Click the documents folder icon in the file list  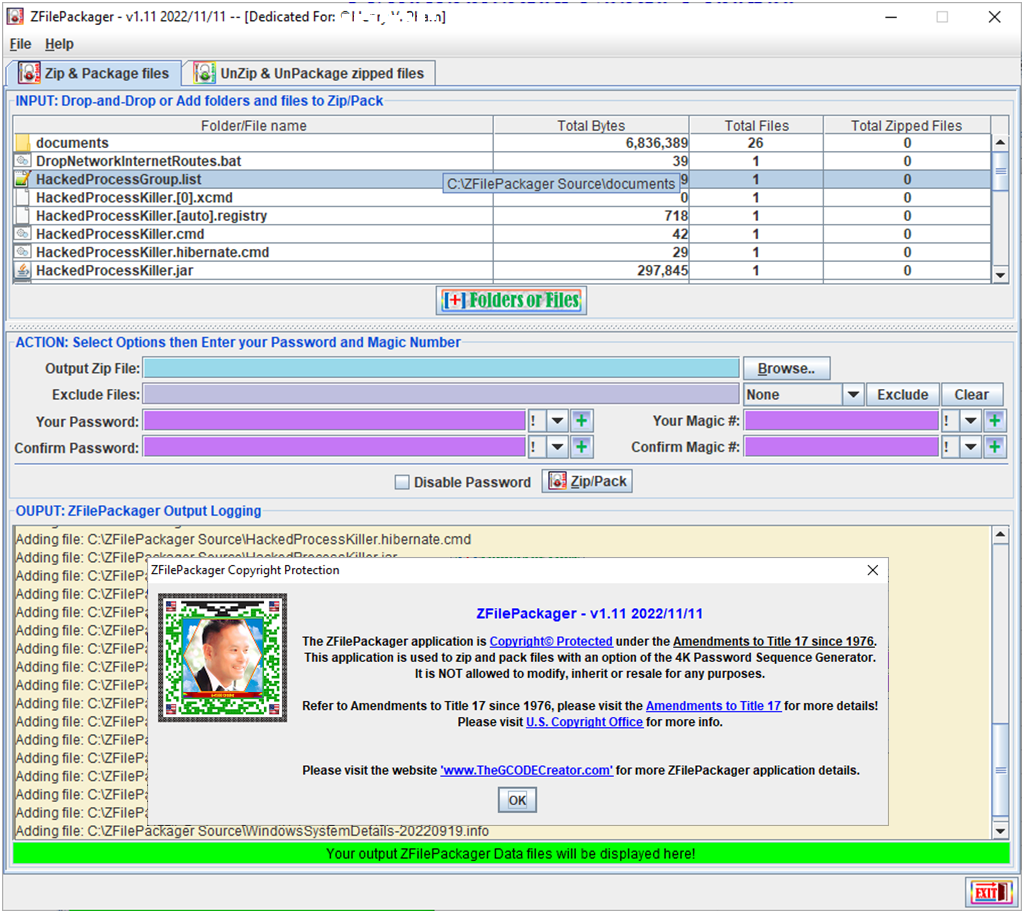23,143
